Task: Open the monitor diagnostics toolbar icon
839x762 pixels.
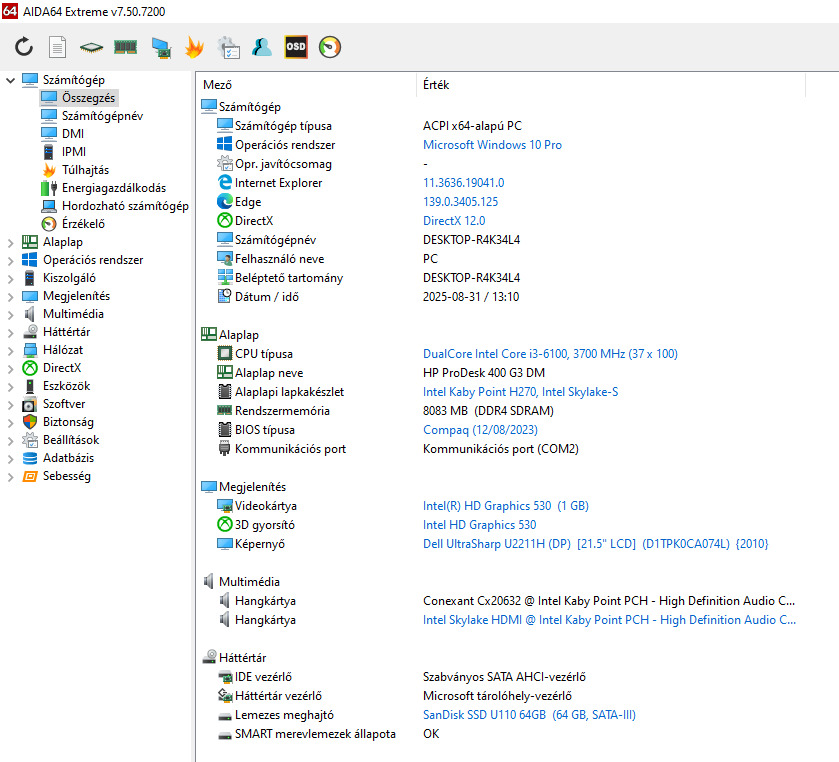Action: click(161, 48)
